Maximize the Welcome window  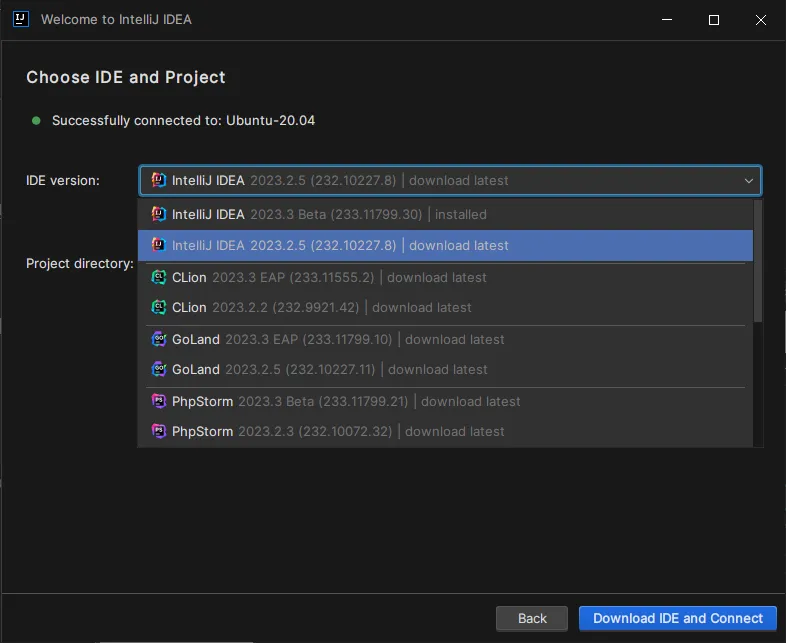714,20
